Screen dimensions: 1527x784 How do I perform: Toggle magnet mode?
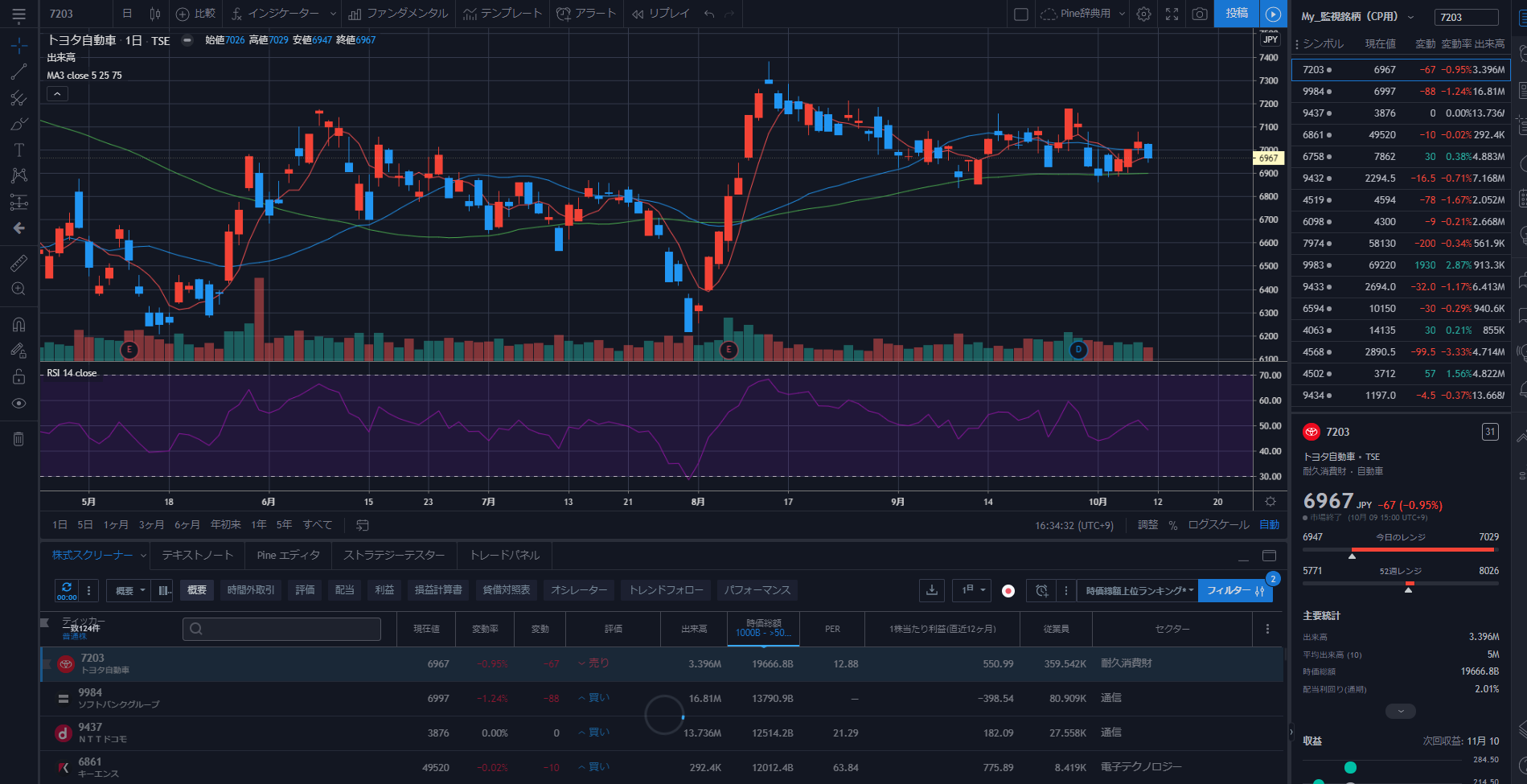click(18, 324)
